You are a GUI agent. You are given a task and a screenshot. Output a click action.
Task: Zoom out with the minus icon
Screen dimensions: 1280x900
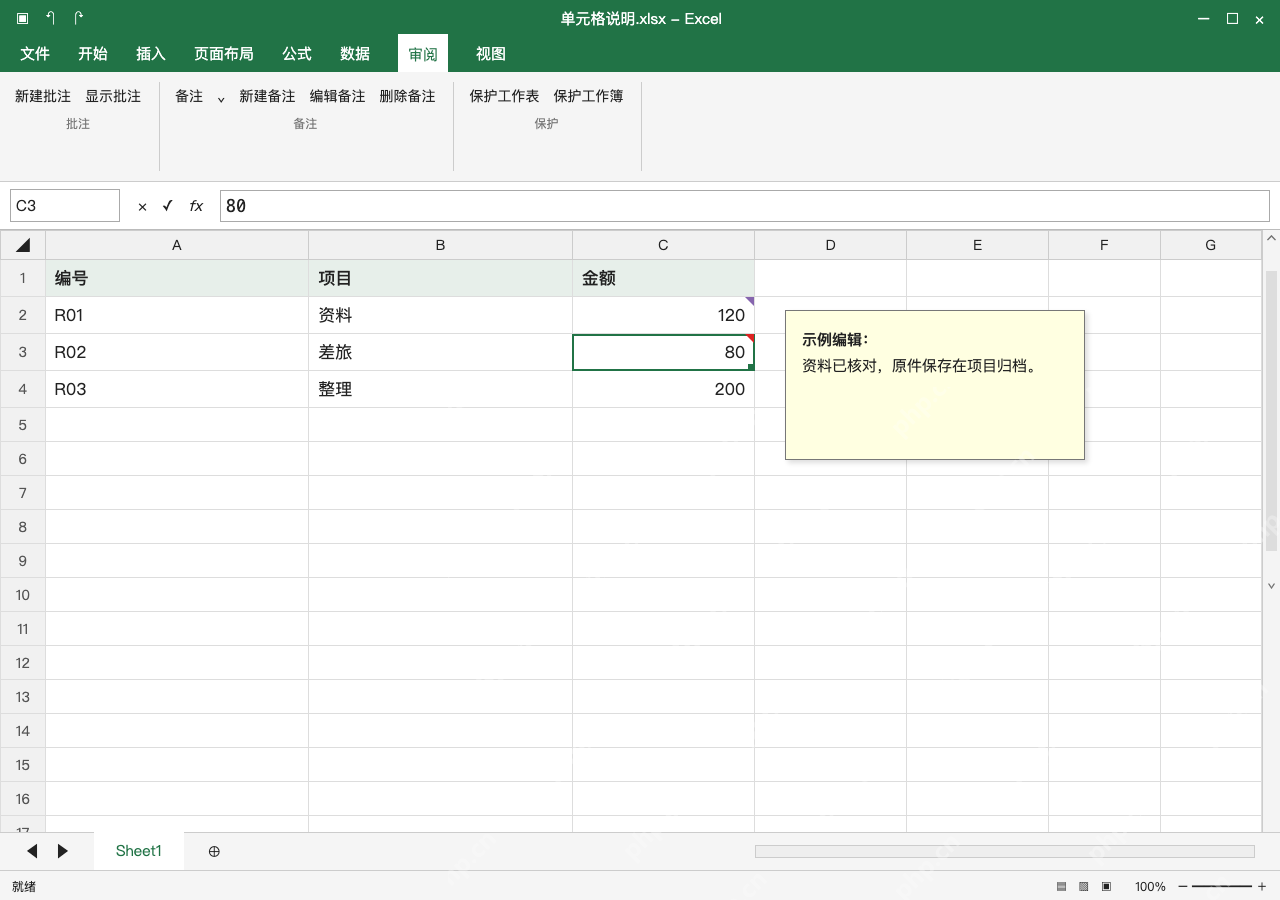point(1183,886)
